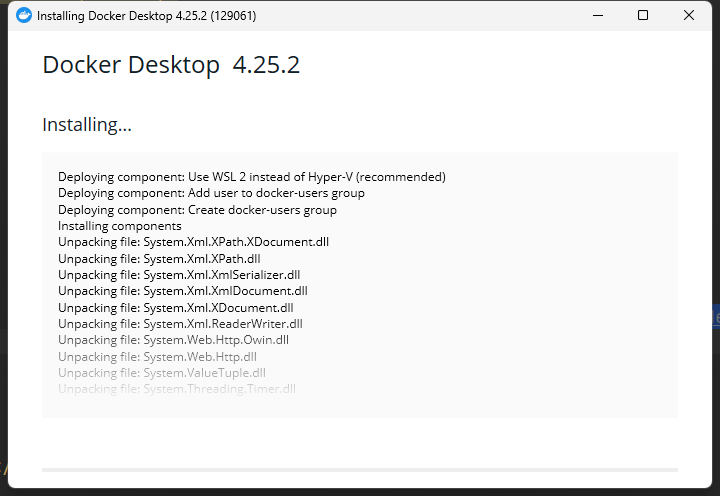Screen dimensions: 720x496
Task: Click the 'Installing...' status text
Action: point(87,125)
